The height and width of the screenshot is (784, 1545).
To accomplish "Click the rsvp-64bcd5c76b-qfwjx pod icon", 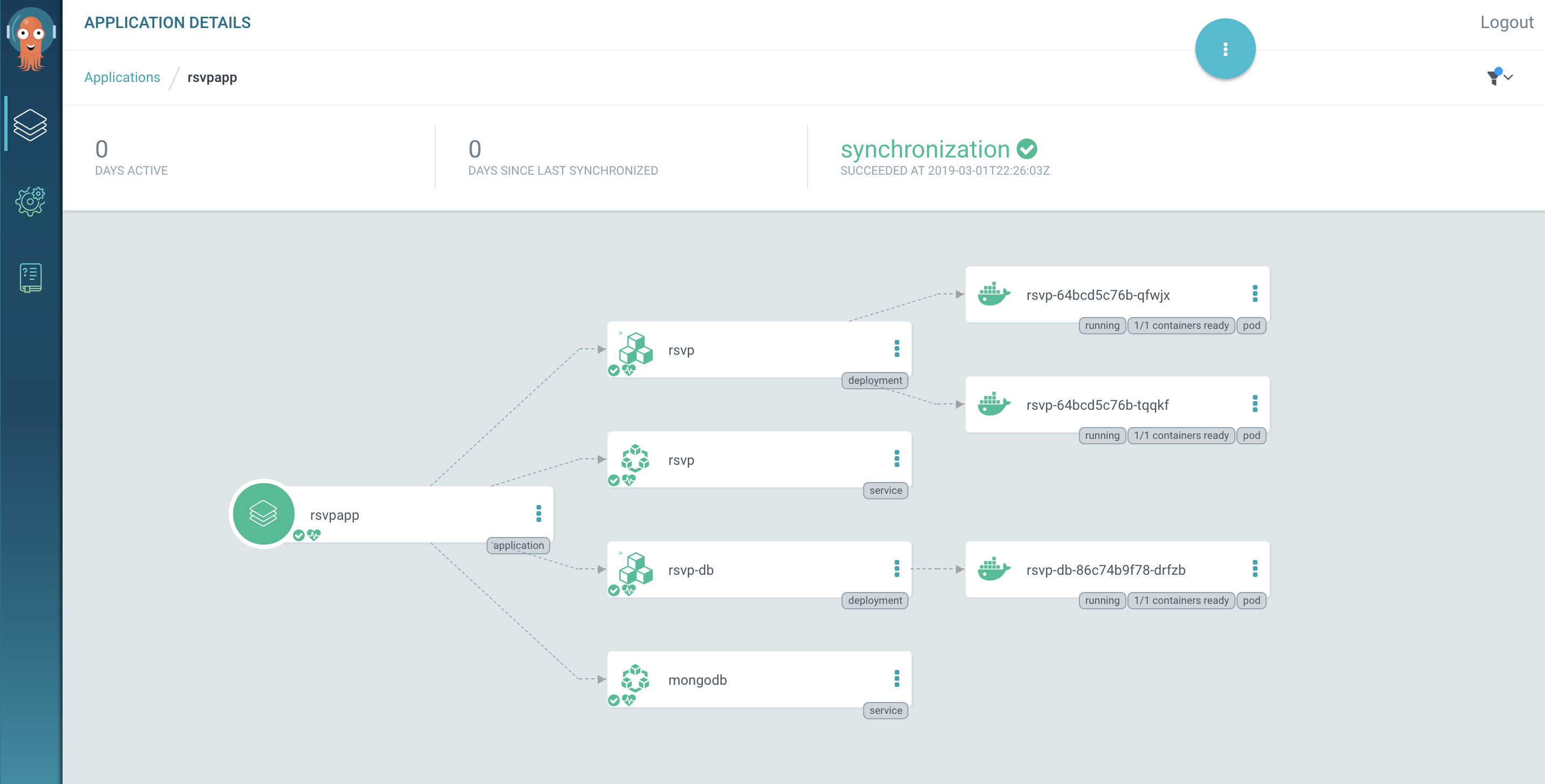I will point(993,294).
